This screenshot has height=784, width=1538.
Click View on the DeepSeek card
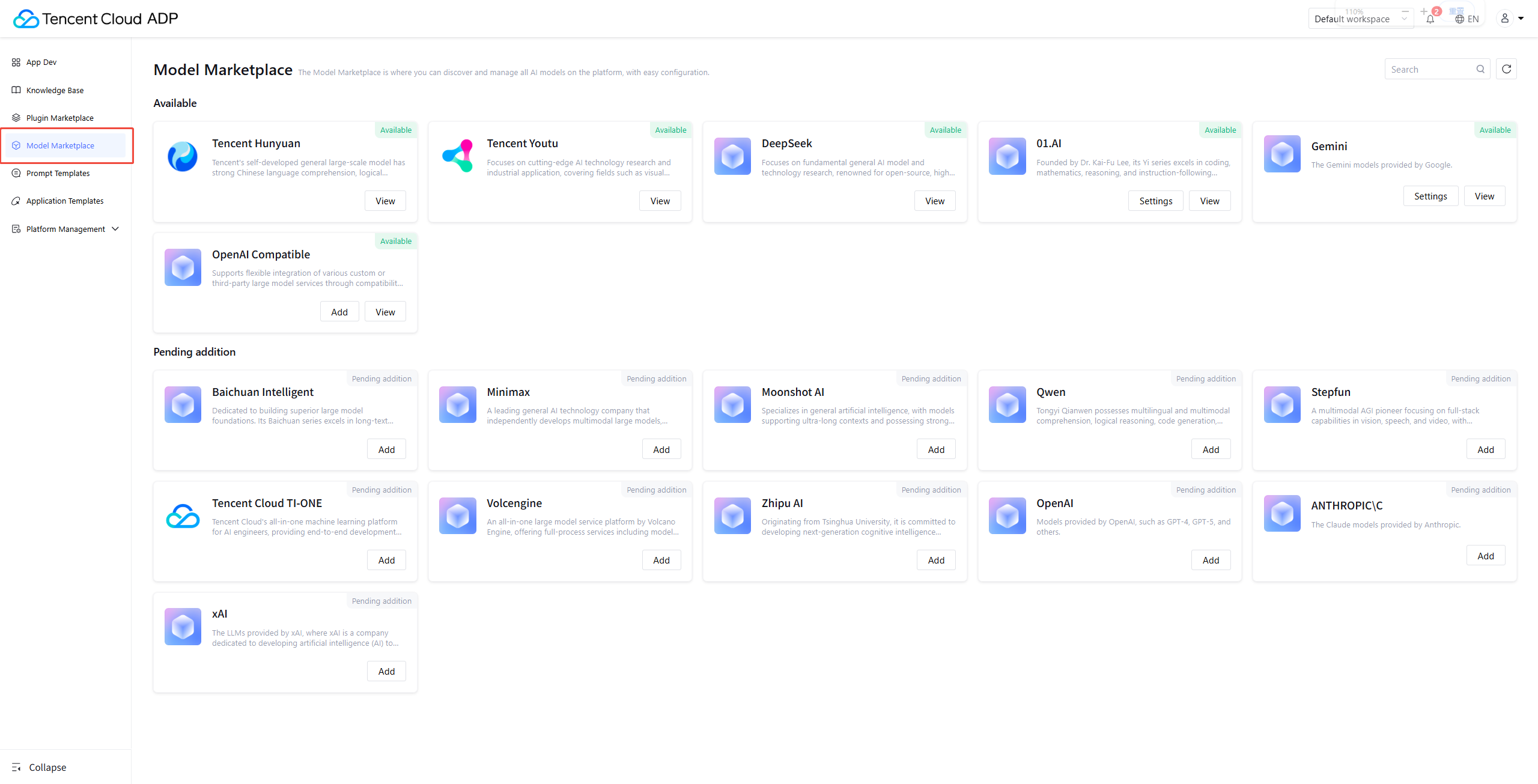[934, 201]
